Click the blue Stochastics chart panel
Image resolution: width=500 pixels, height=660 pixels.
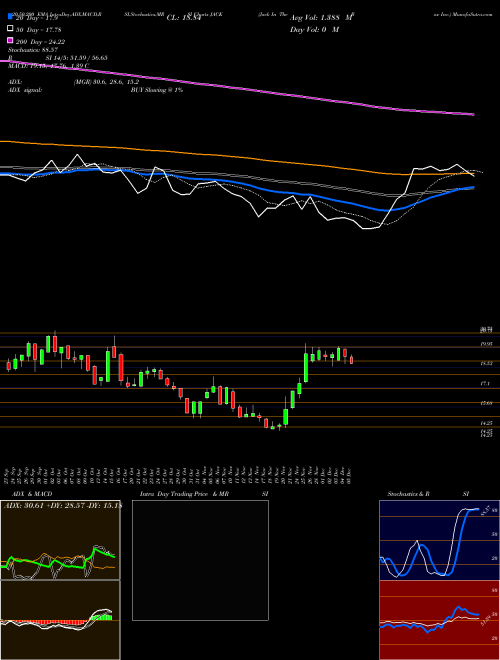(x=439, y=540)
